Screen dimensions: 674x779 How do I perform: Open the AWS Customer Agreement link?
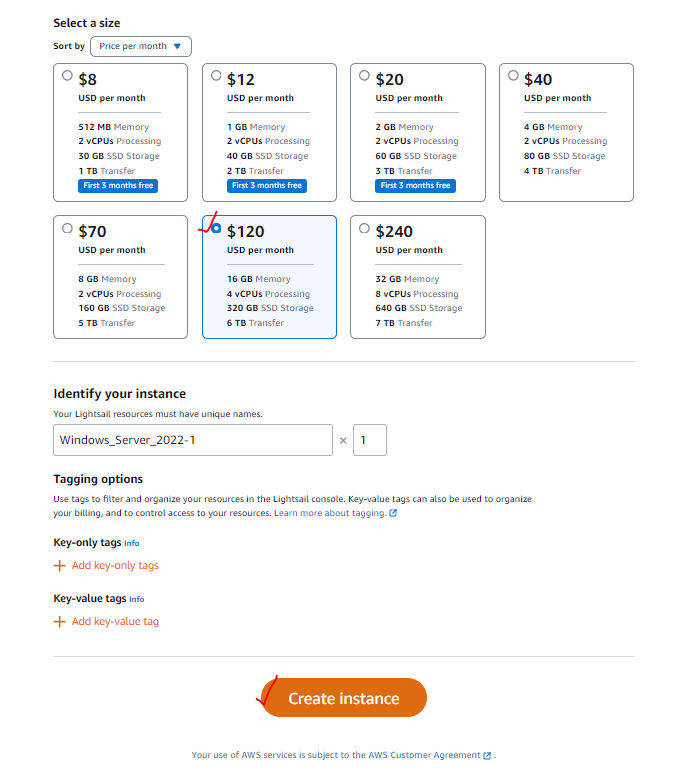pyautogui.click(x=424, y=755)
